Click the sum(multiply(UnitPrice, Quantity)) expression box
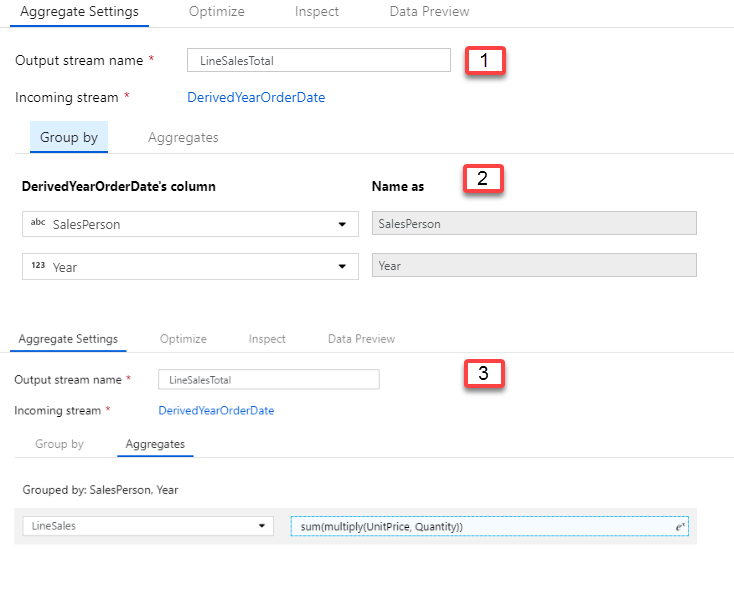This screenshot has width=734, height=613. [480, 527]
